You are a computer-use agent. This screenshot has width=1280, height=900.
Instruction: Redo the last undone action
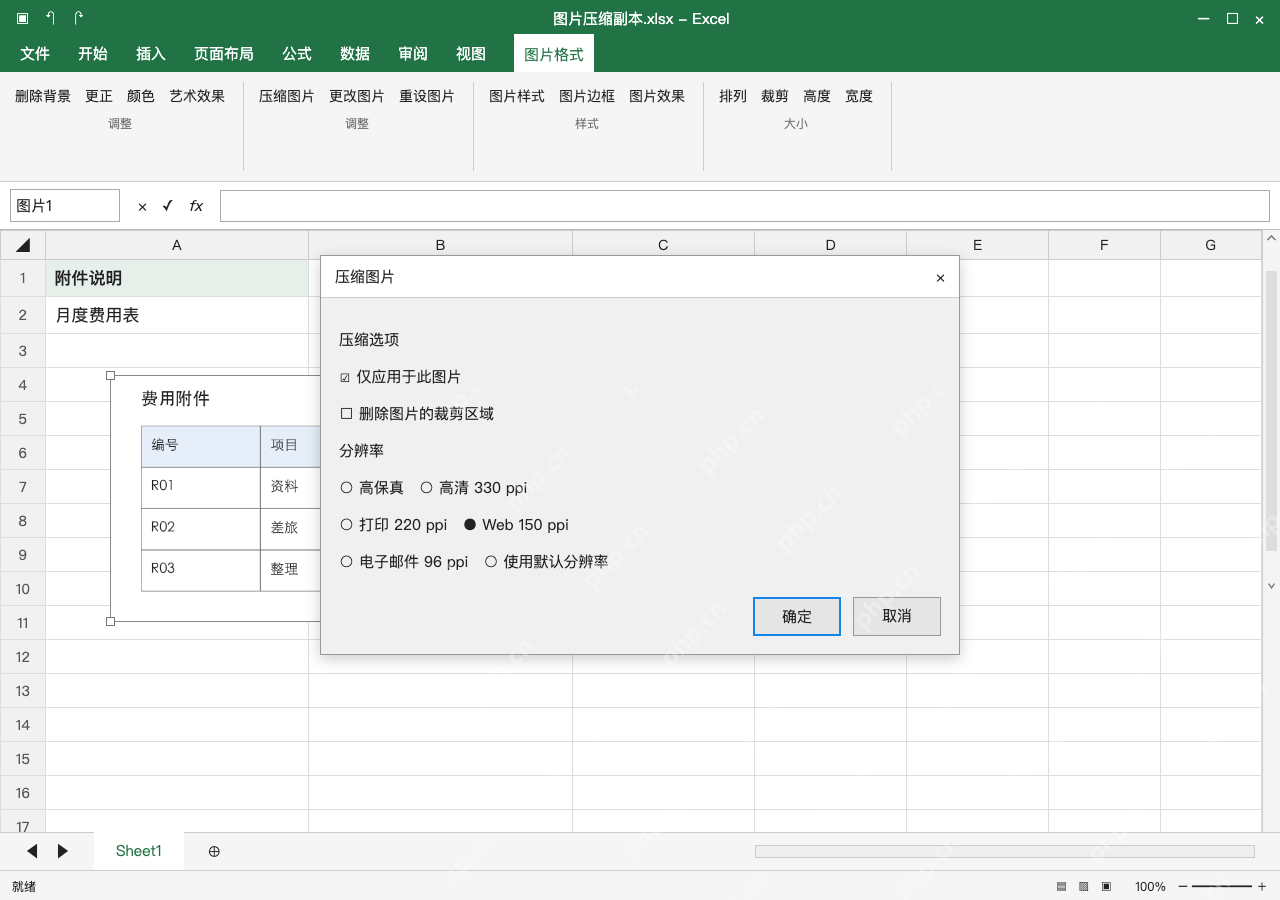[79, 18]
